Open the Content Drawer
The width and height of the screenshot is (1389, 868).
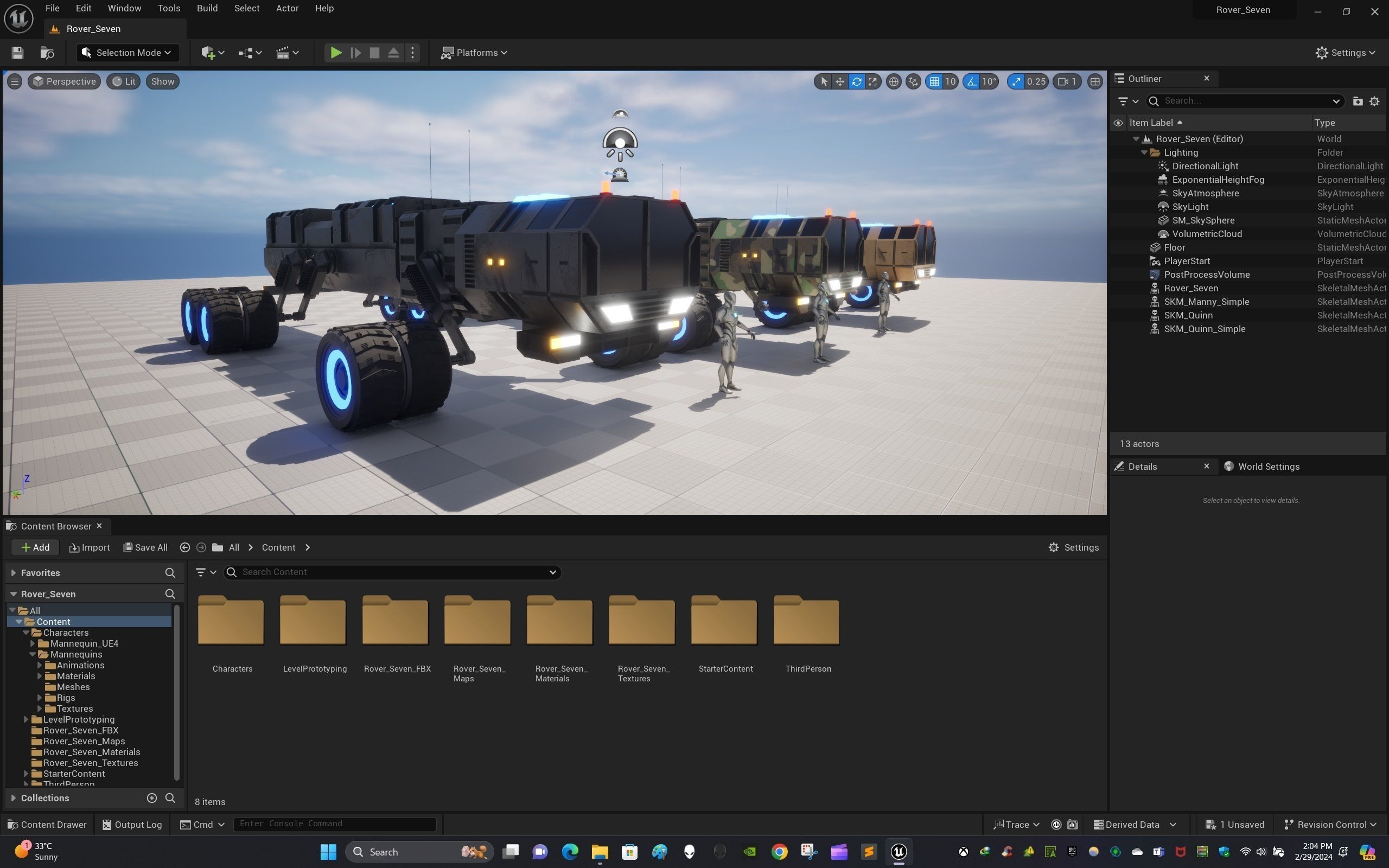point(47,825)
